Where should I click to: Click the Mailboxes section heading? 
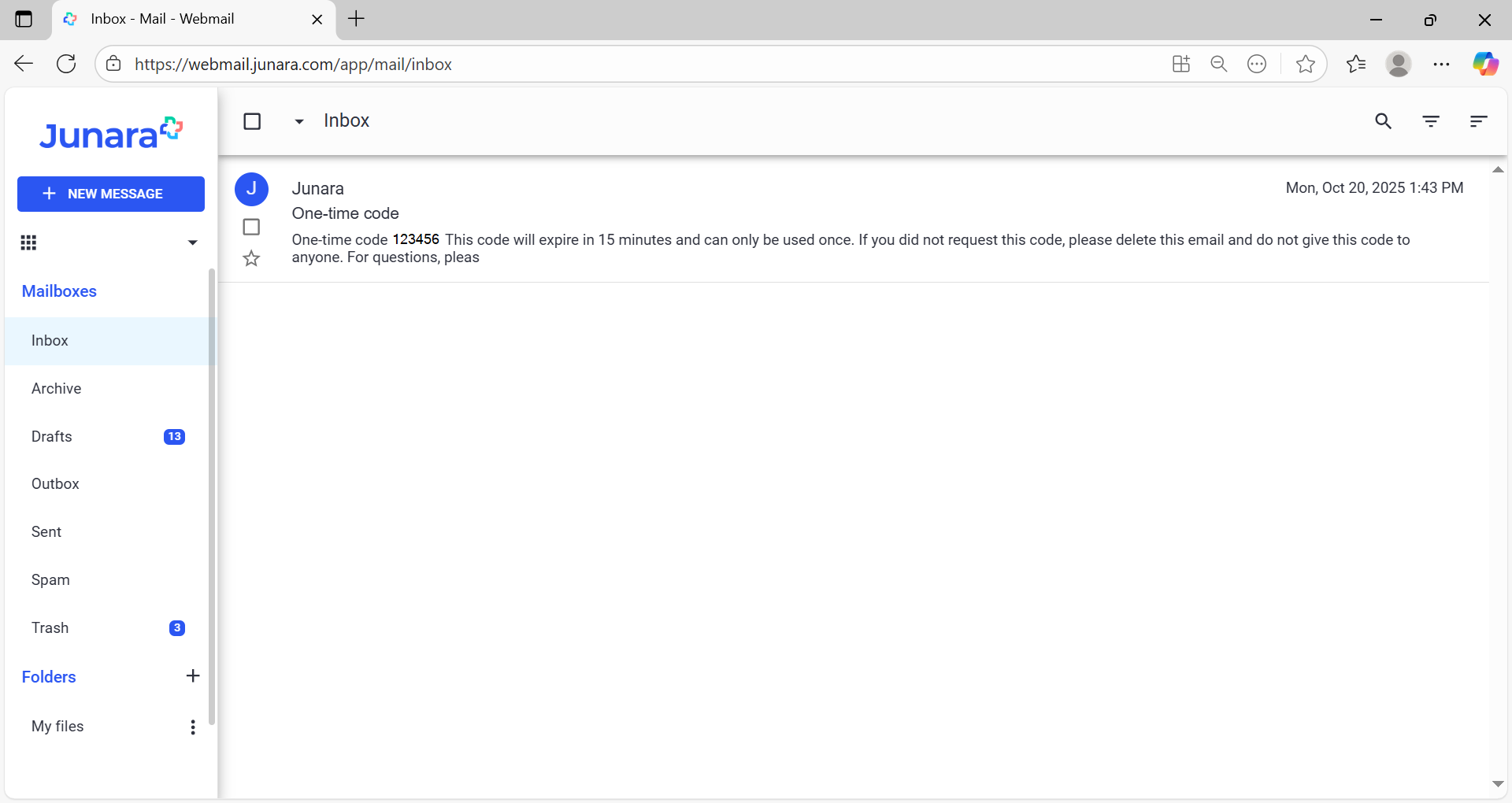tap(59, 291)
